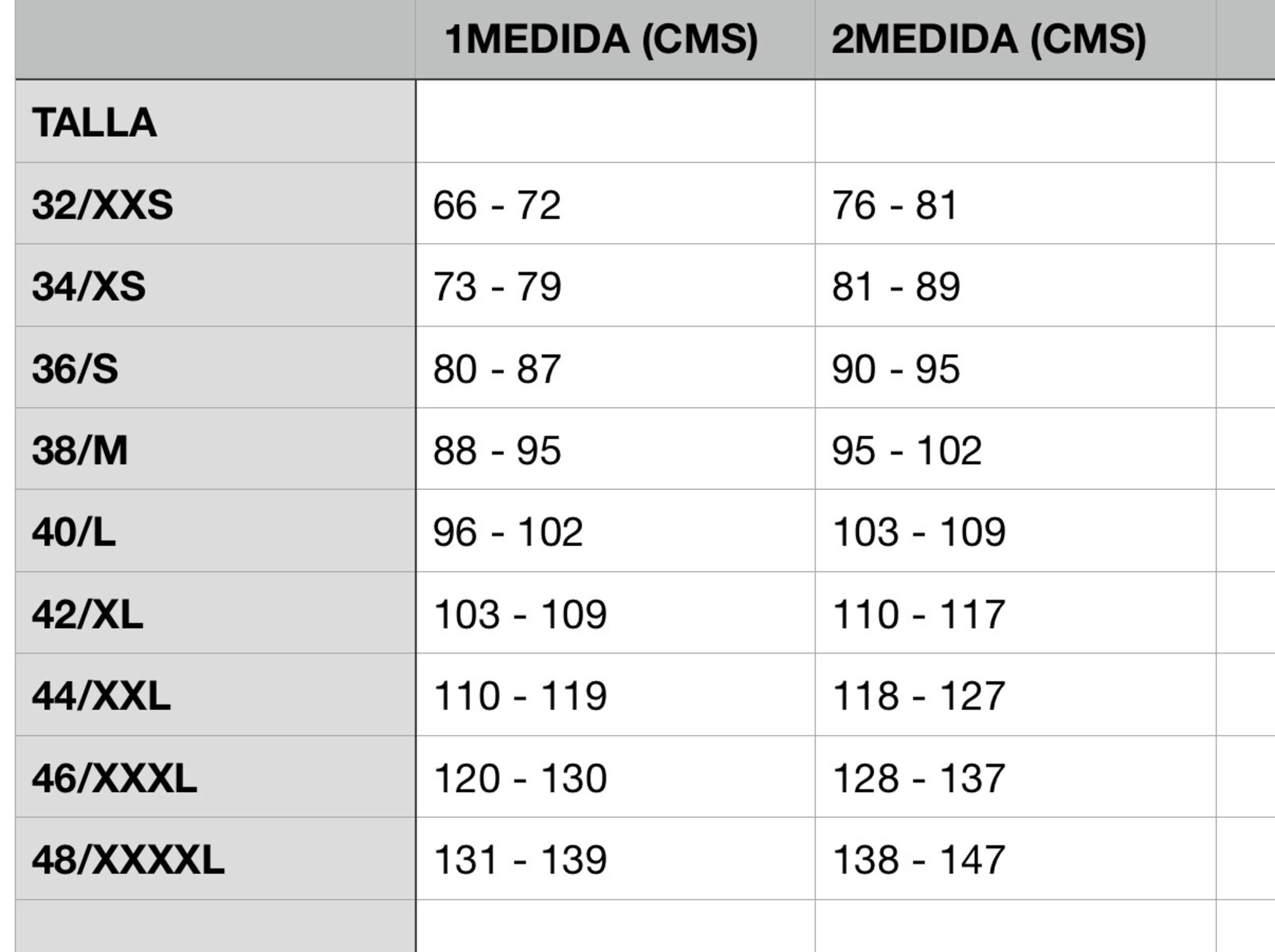
Task: Select the cell containing 80 - 87
Action: tap(615, 367)
